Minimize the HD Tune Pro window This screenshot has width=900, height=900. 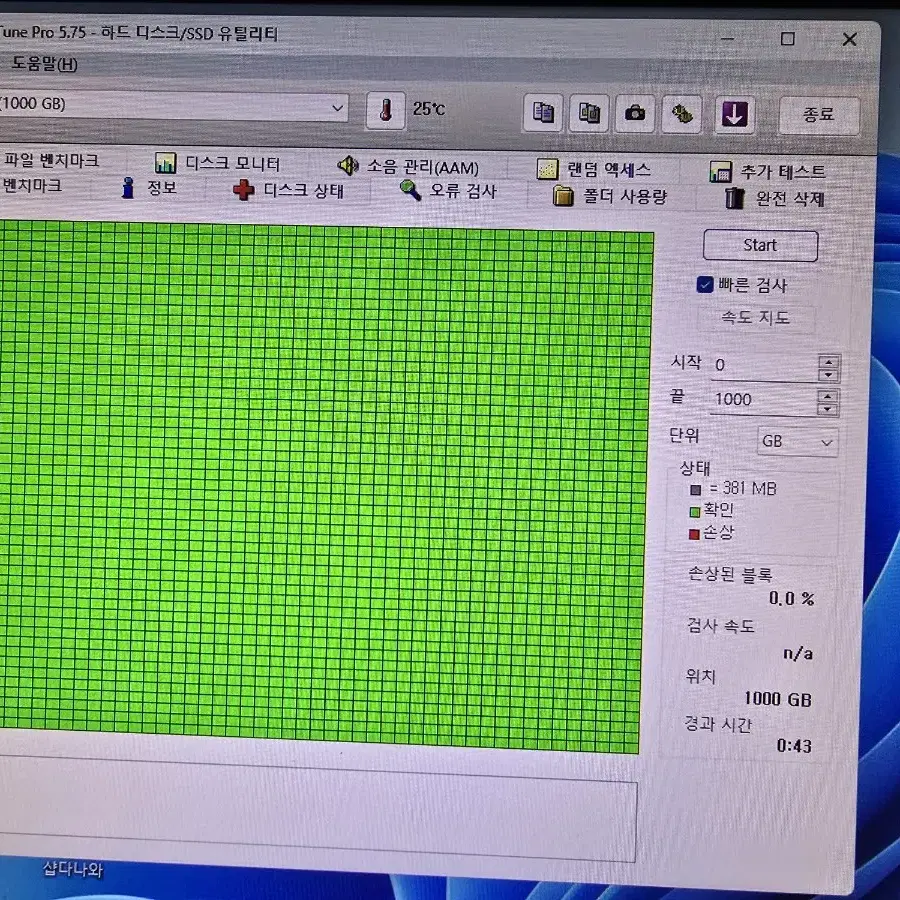pyautogui.click(x=727, y=39)
